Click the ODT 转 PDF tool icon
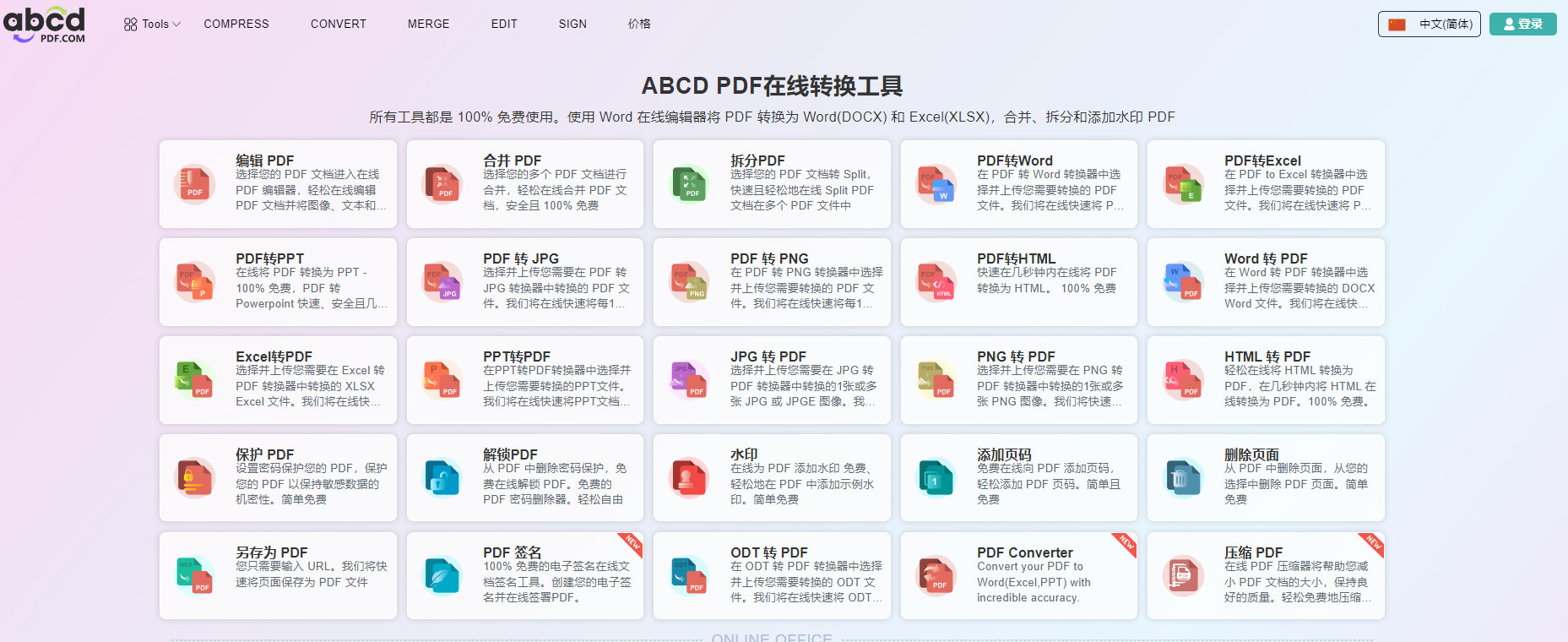The image size is (1568, 642). [689, 576]
